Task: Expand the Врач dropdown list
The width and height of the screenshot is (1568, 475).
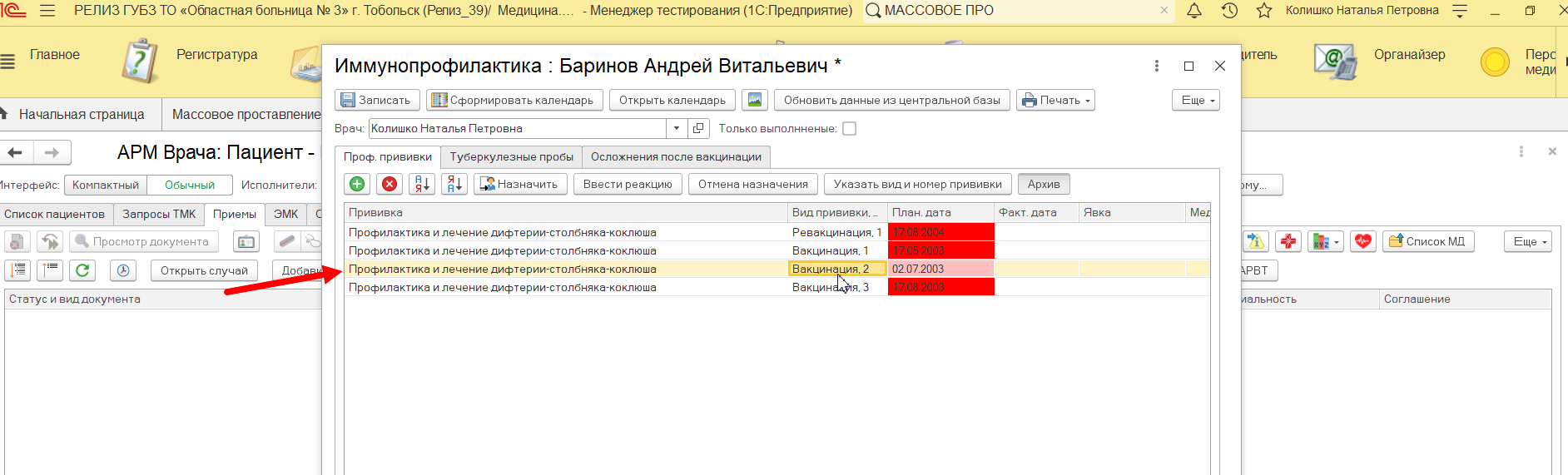Action: click(x=677, y=128)
